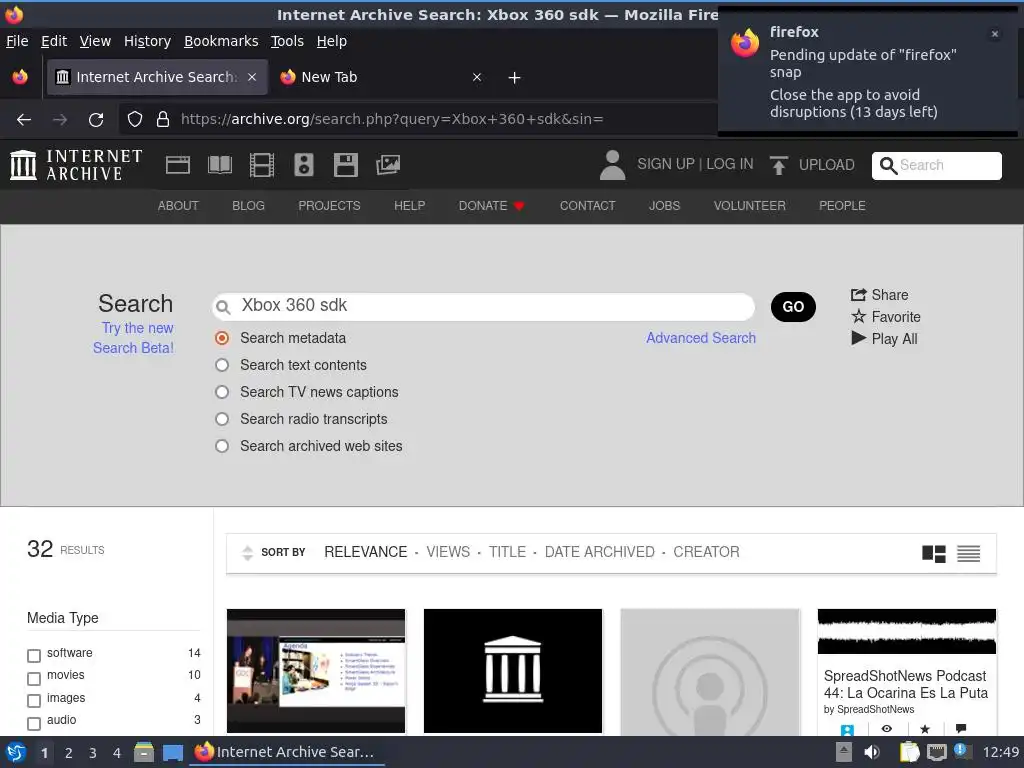1024x768 pixels.
Task: Click the Firefox View pinned icon
Action: tap(20, 77)
